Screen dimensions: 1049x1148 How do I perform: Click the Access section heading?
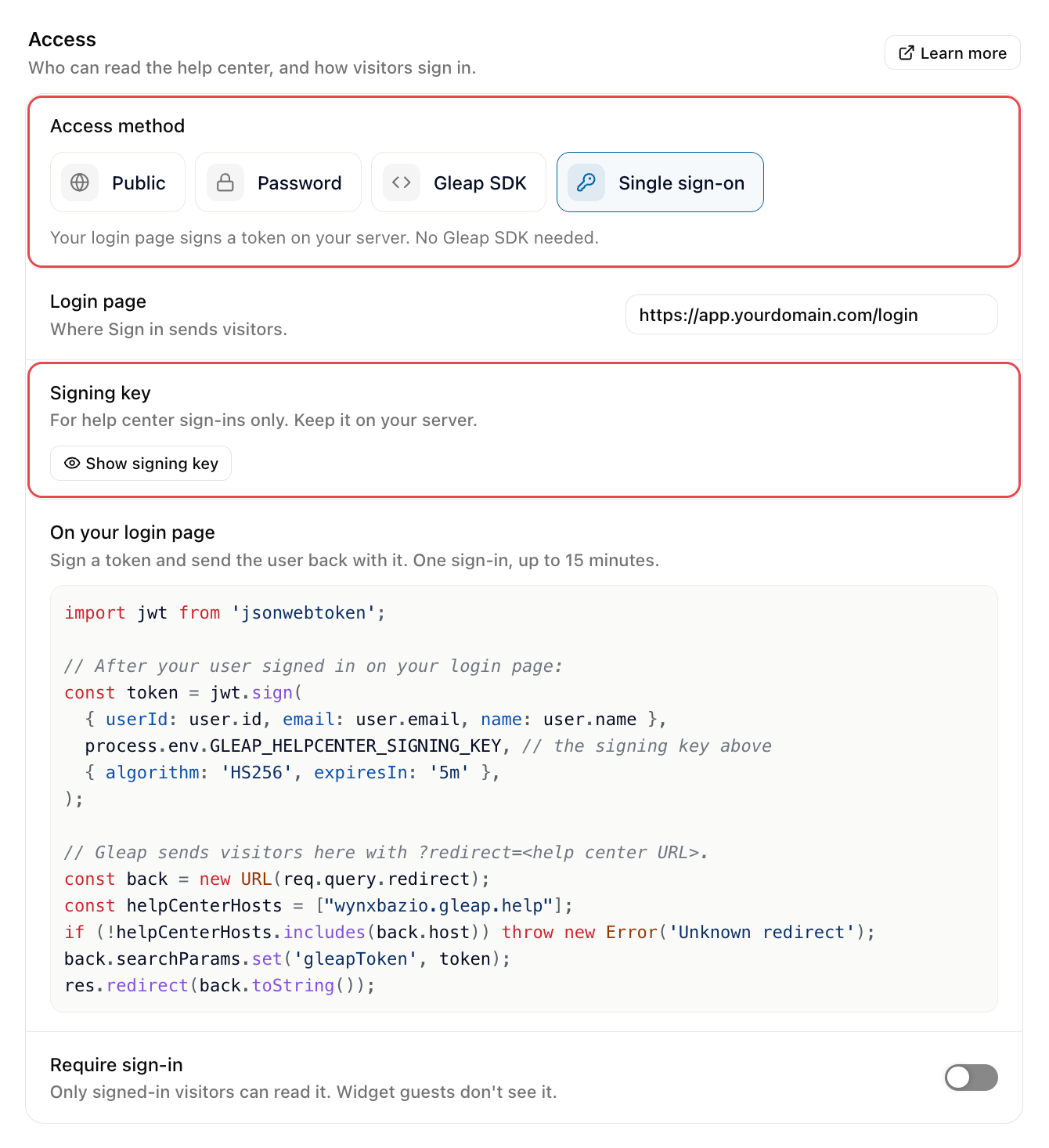click(x=62, y=40)
